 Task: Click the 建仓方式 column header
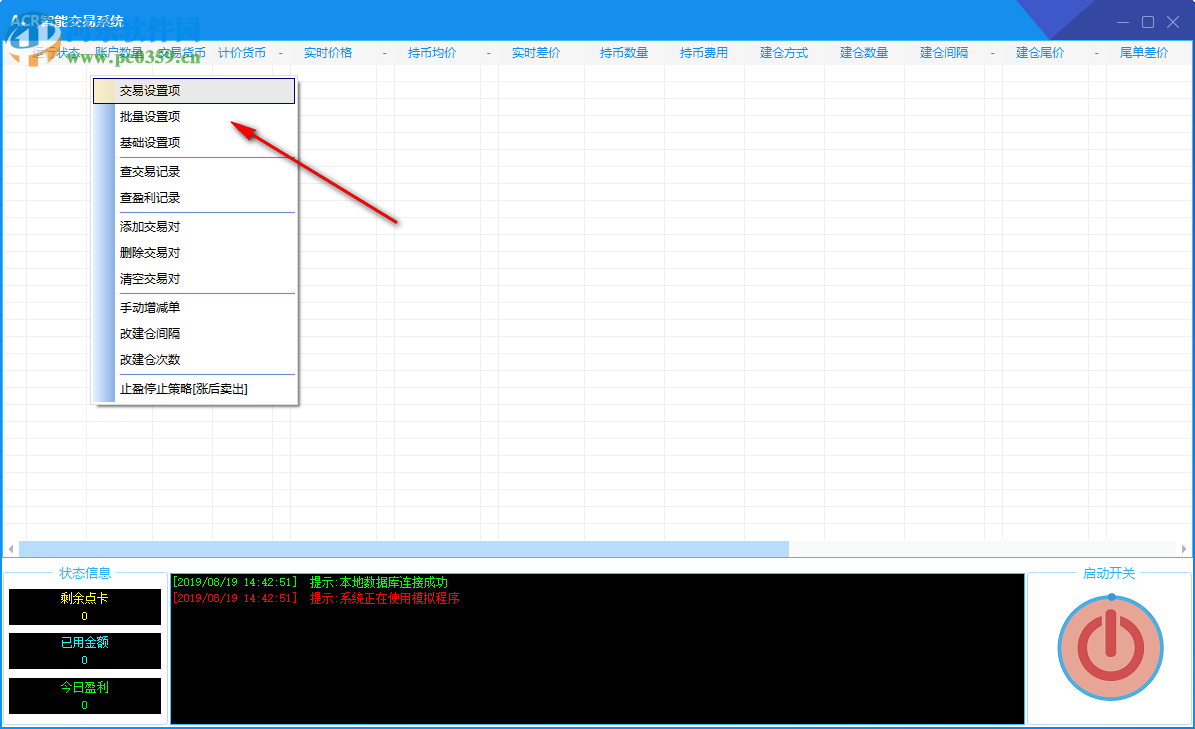pyautogui.click(x=783, y=53)
